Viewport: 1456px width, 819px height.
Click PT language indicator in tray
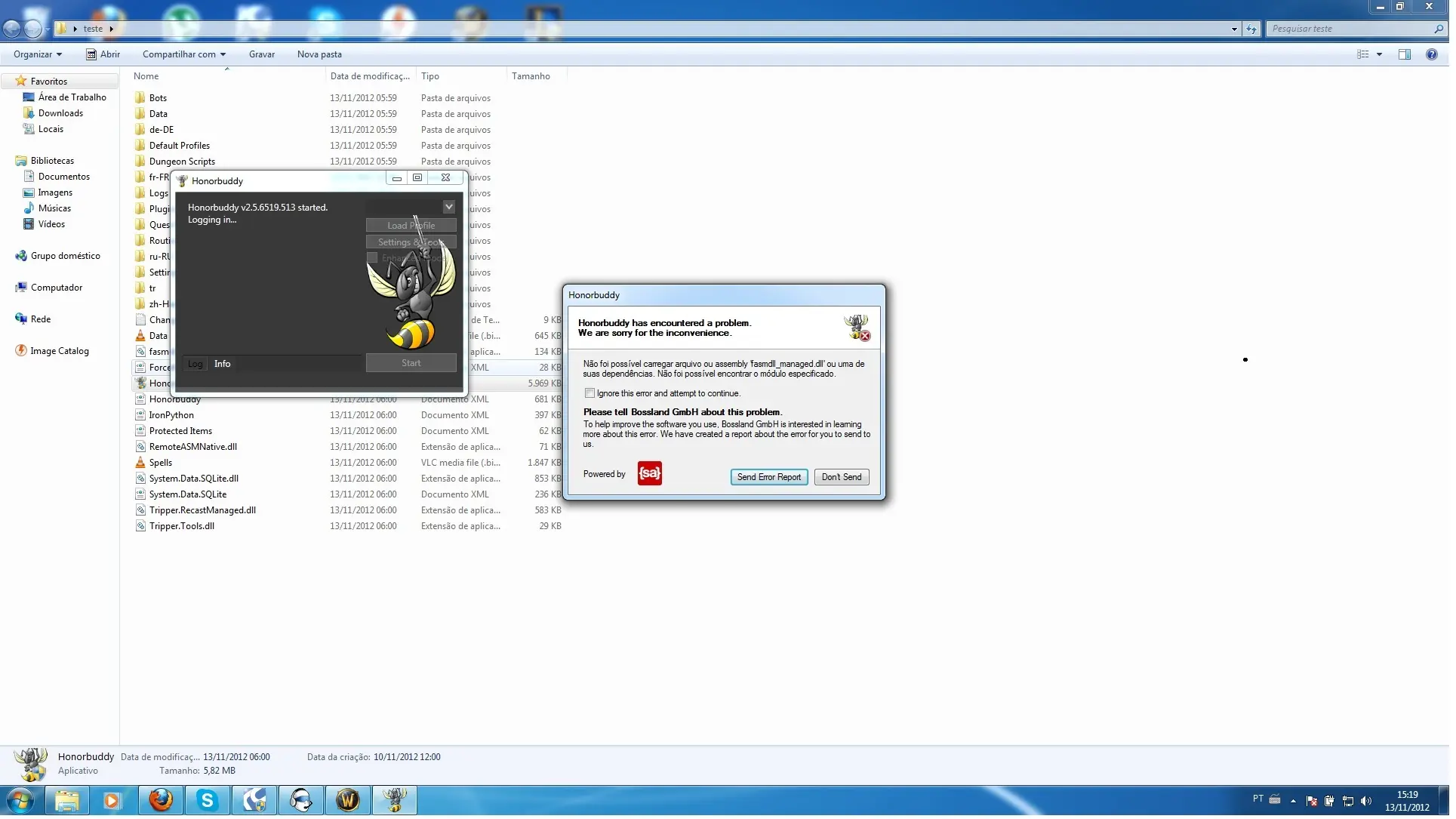[1257, 799]
